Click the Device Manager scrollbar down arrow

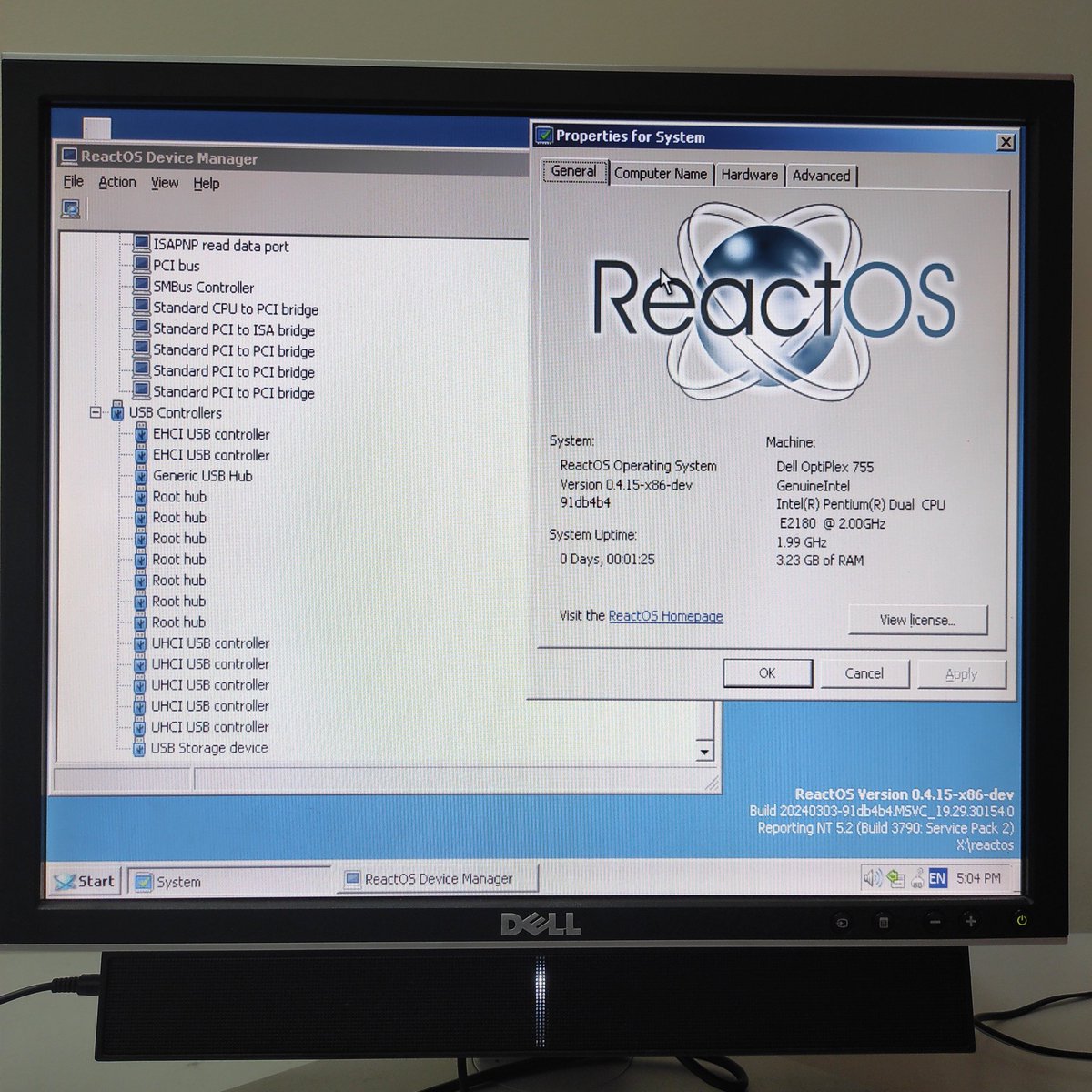[x=704, y=751]
